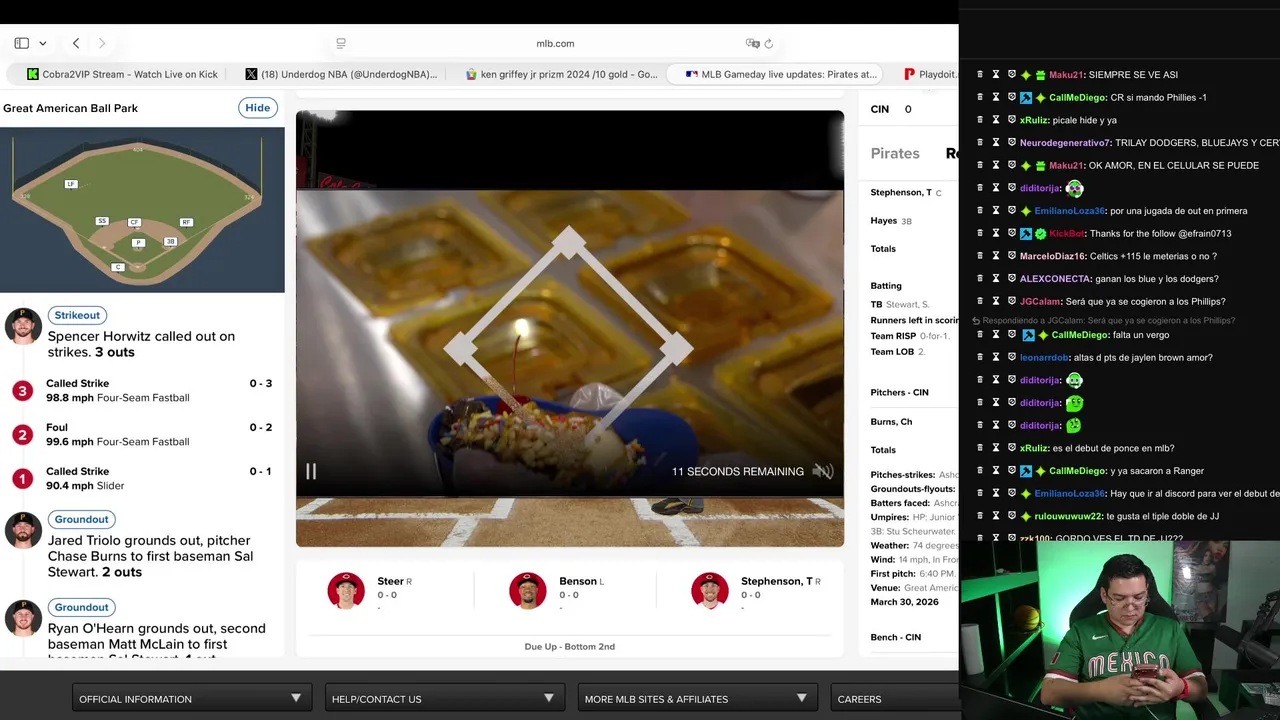Switch to the ken griffey jr prizm tab
Image resolution: width=1280 pixels, height=720 pixels.
562,74
